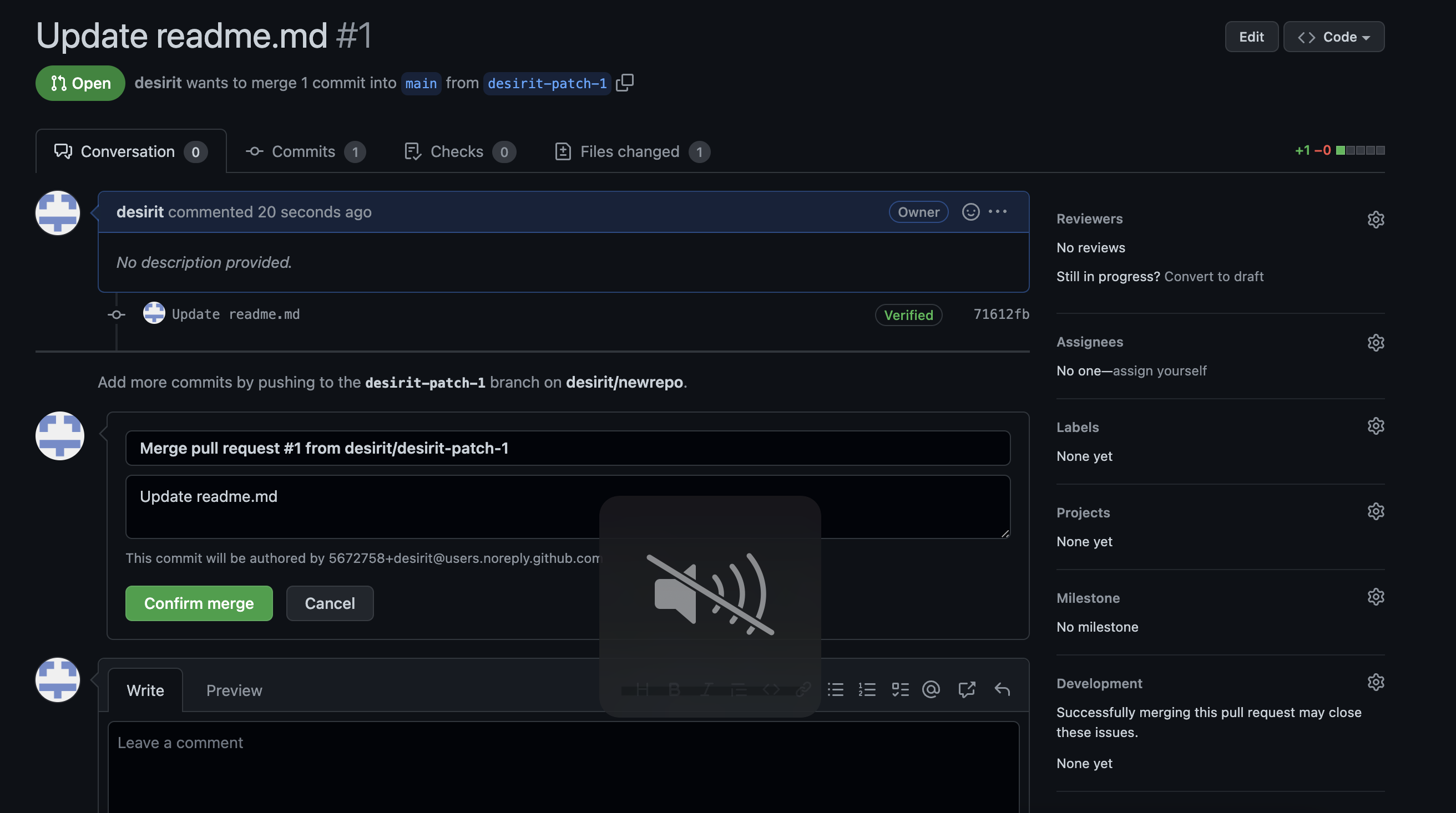Screen dimensions: 1456x813
Task: Open Milestone gear settings
Action: tap(1375, 597)
